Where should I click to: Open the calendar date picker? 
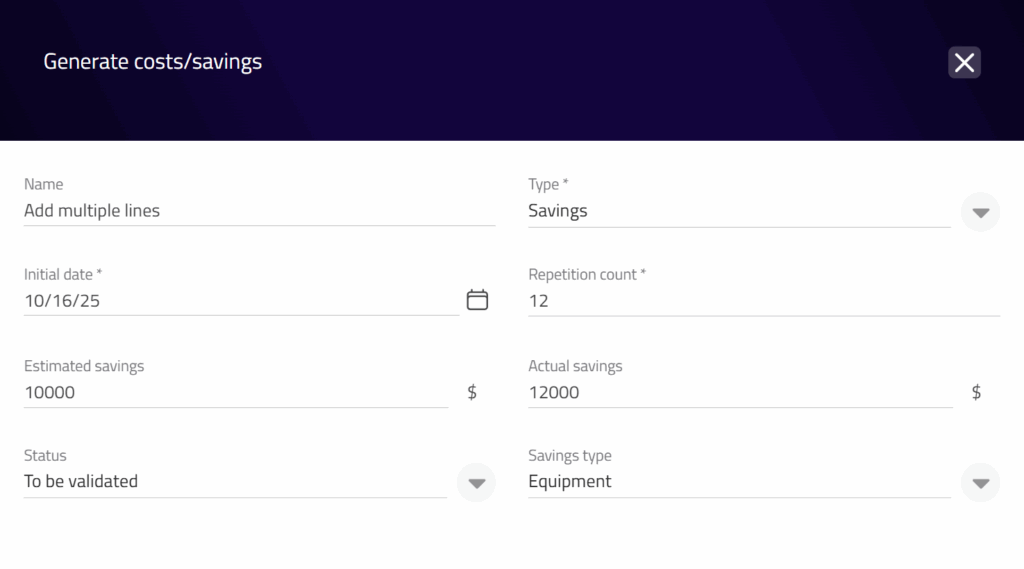click(477, 300)
